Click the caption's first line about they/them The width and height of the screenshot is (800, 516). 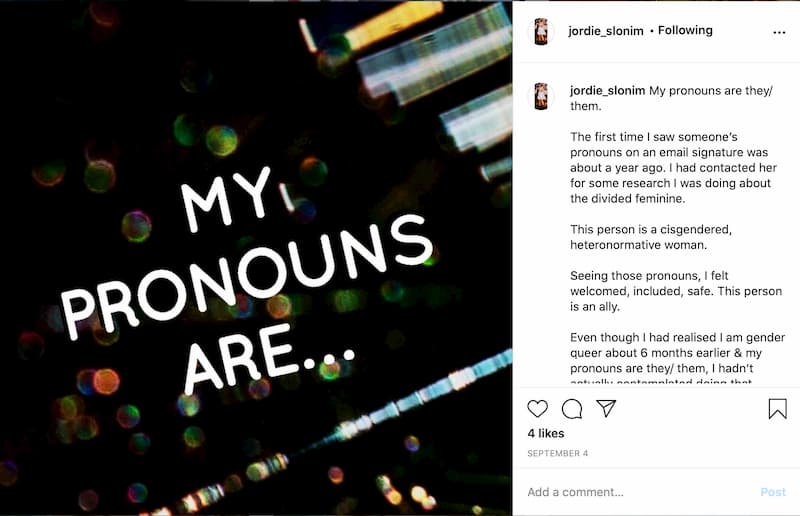pos(671,98)
